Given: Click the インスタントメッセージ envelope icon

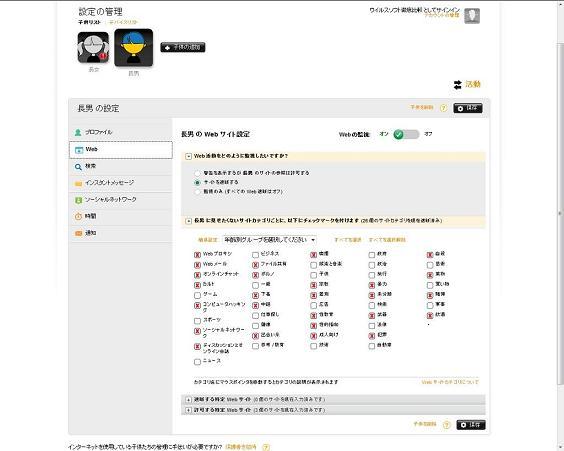Looking at the screenshot, I should click(78, 183).
